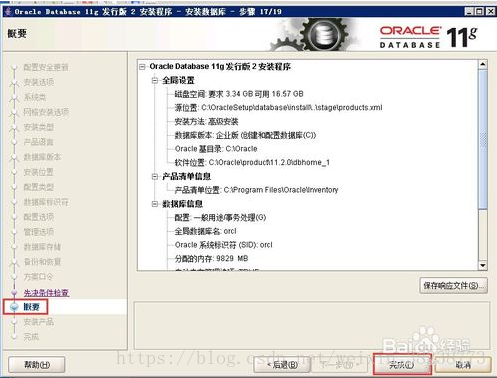Click the 软件位置 dbhome_1 row
497x378 pixels.
(x=252, y=162)
